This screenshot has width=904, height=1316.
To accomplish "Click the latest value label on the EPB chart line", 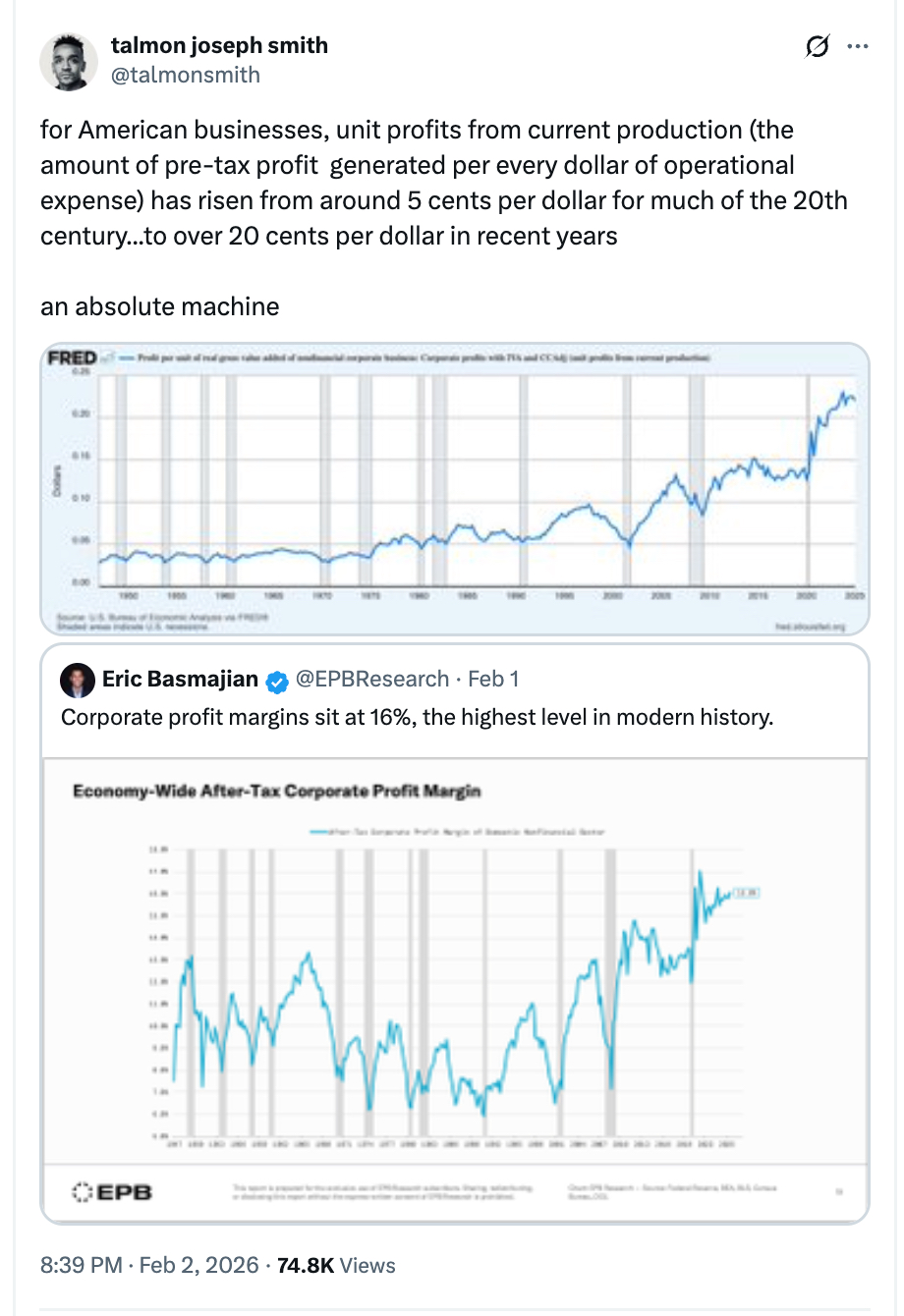I will pyautogui.click(x=747, y=893).
